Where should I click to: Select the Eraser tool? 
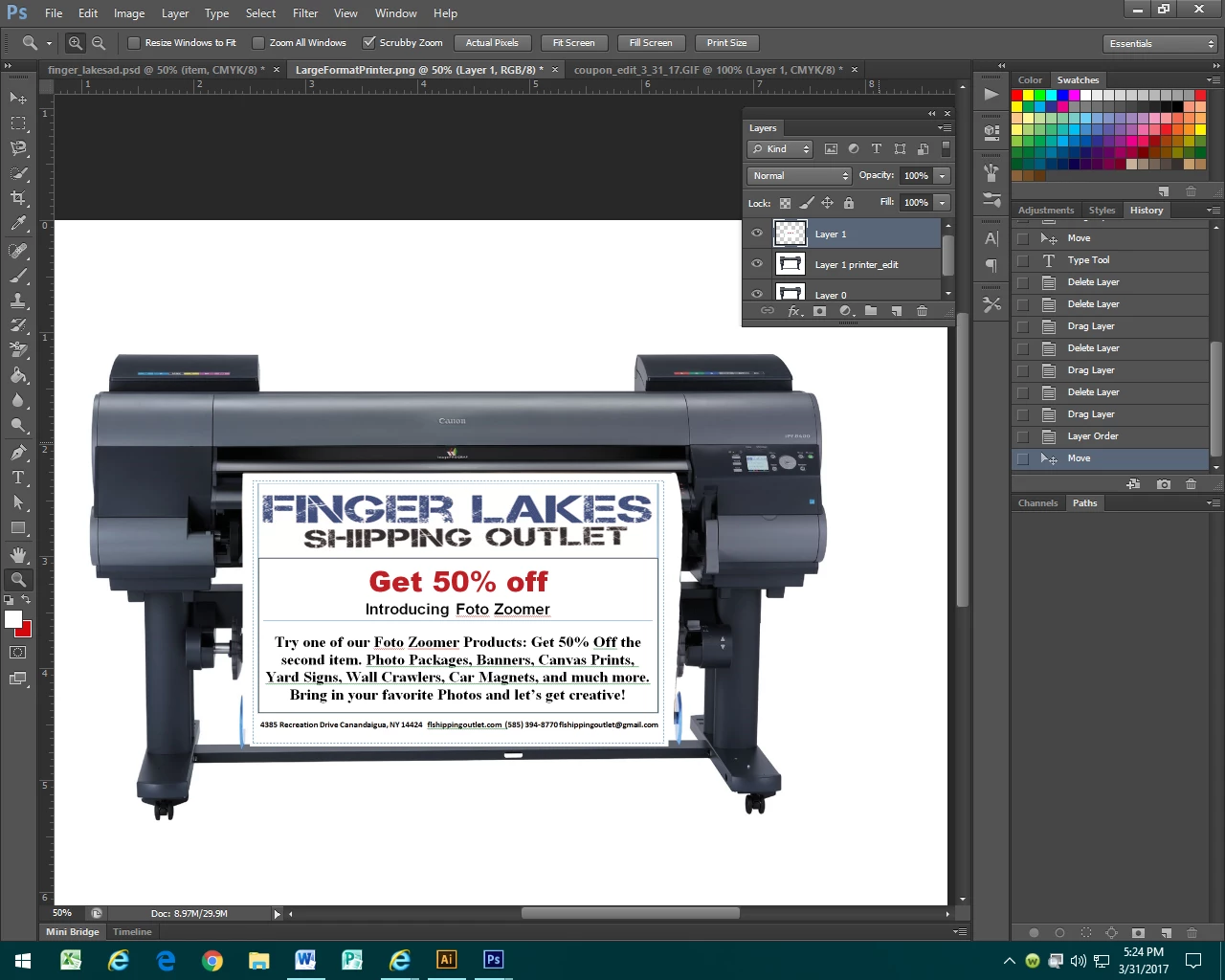click(18, 349)
